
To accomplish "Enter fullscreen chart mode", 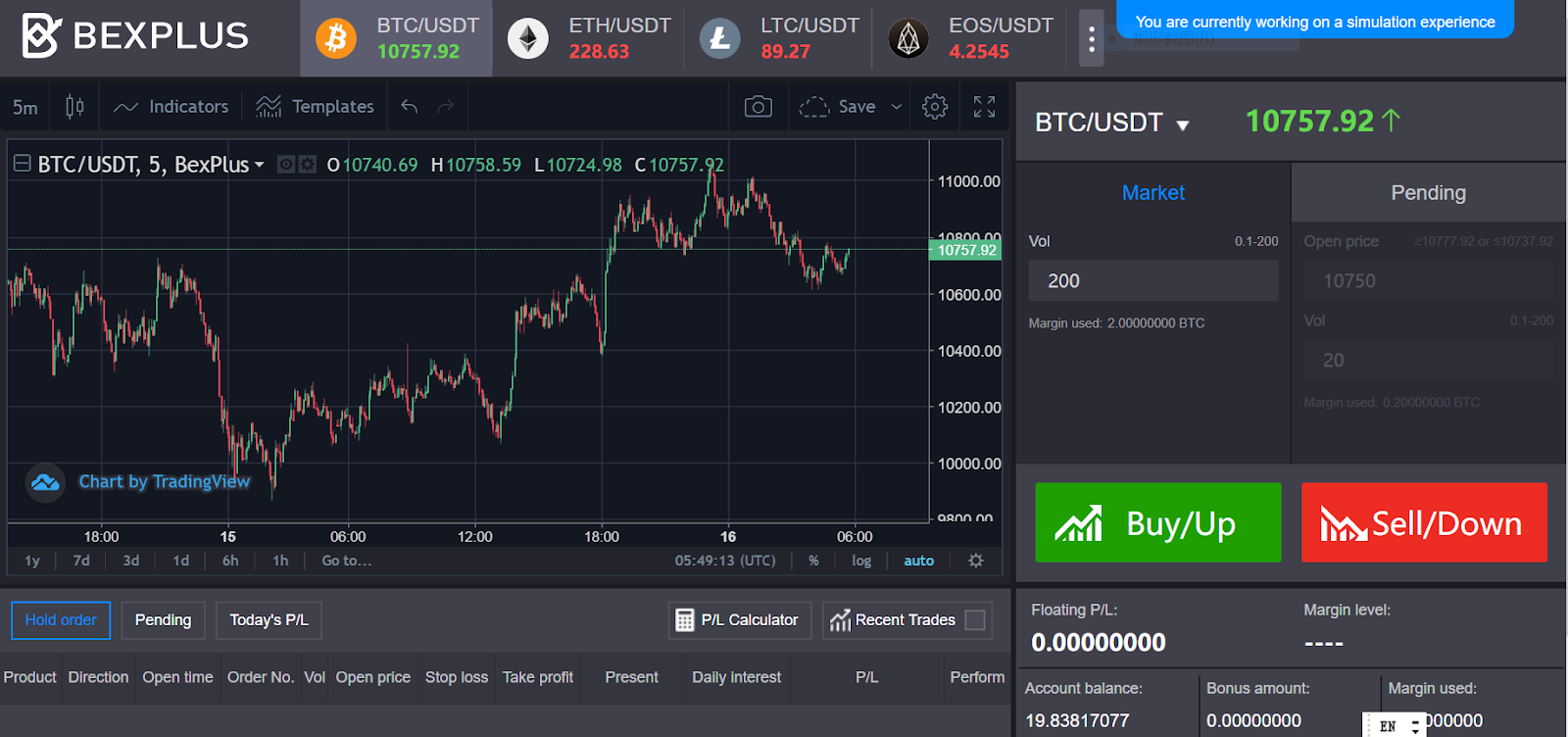I will 985,106.
